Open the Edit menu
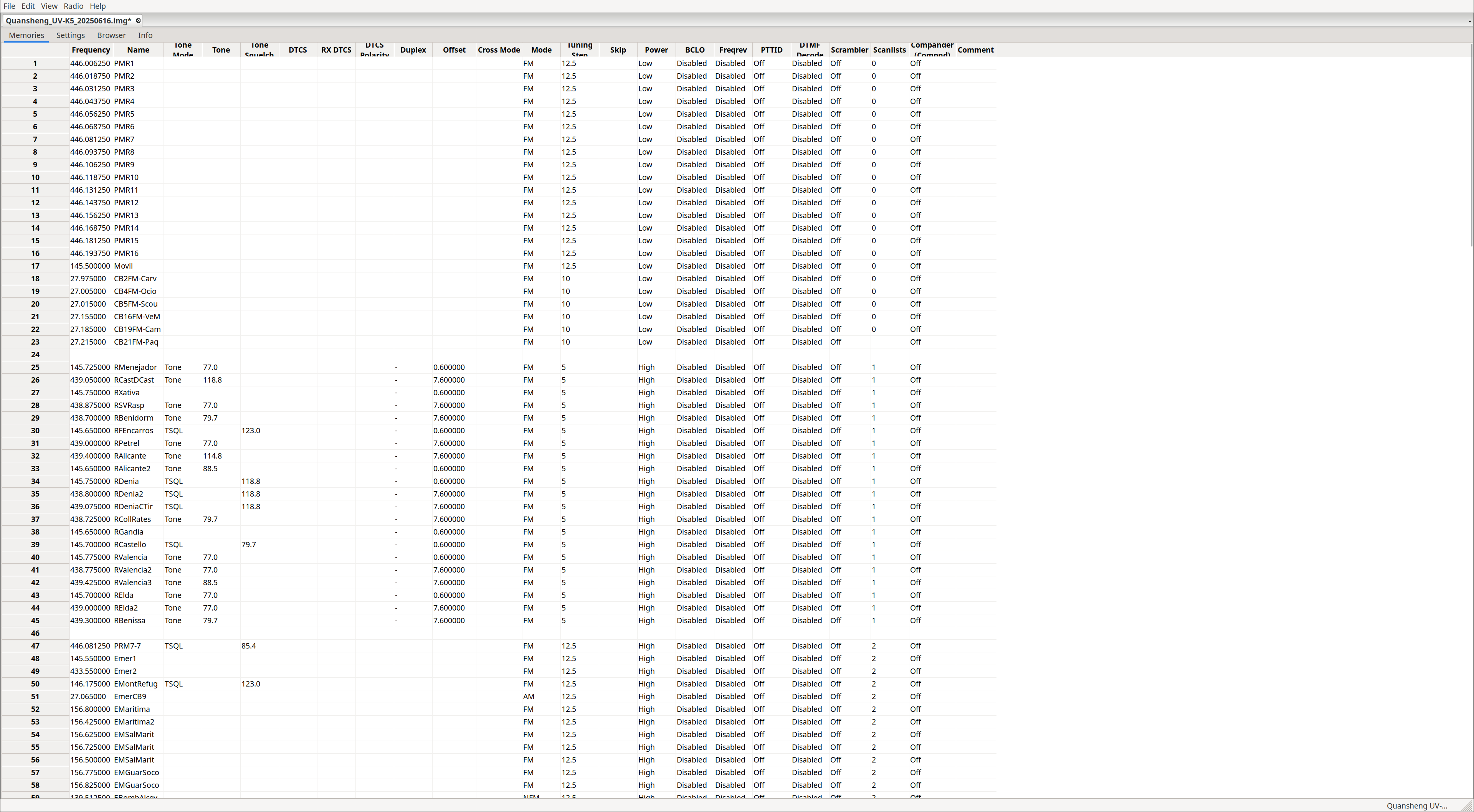The image size is (1474, 812). pos(28,6)
